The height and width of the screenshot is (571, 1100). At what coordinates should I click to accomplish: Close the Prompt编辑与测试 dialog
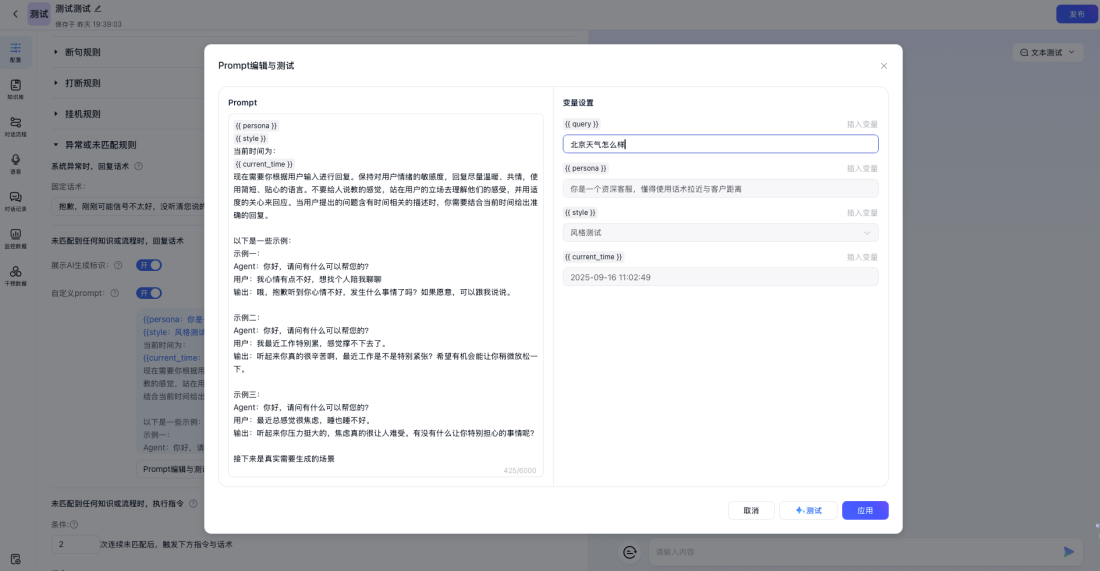(x=883, y=66)
